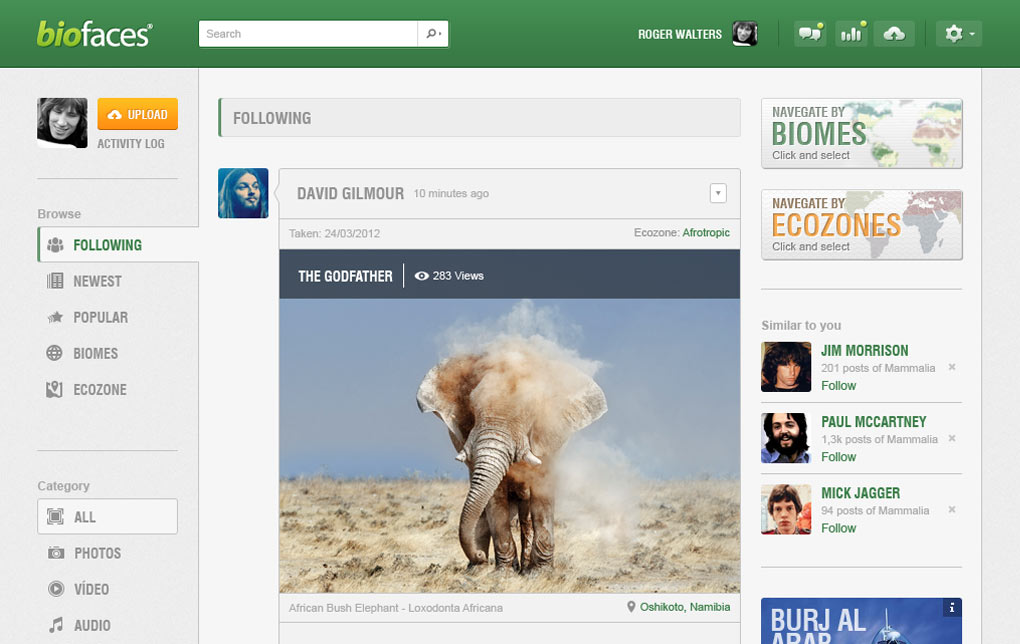Click the cloud upload icon in header
Screen dimensions: 1020x644
[894, 34]
